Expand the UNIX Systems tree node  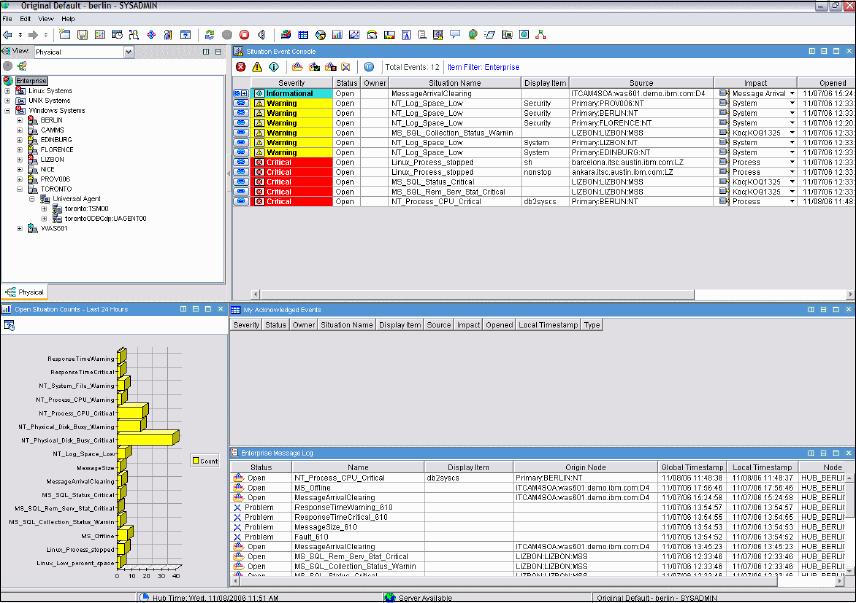(7, 100)
